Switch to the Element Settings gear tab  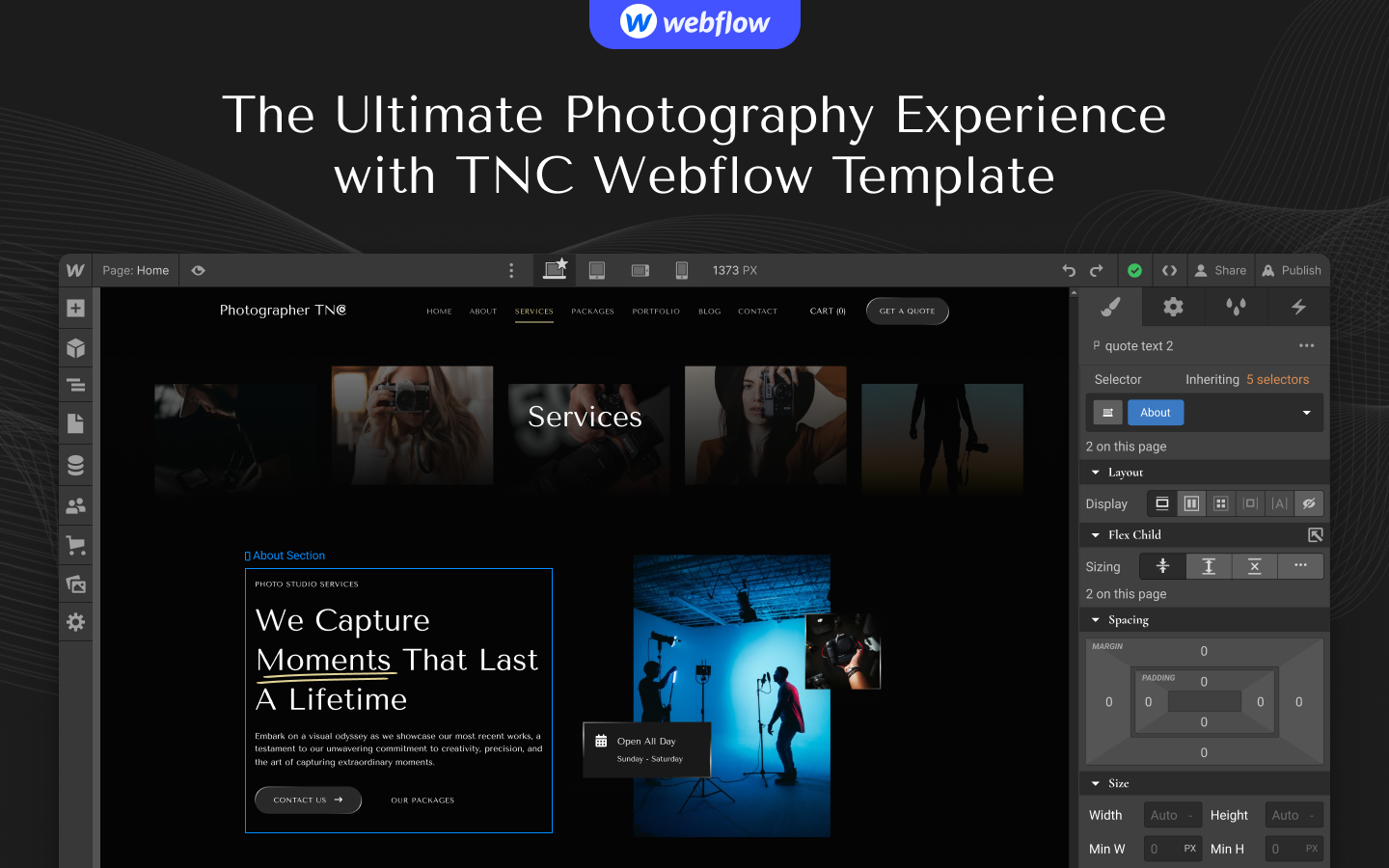[x=1172, y=307]
